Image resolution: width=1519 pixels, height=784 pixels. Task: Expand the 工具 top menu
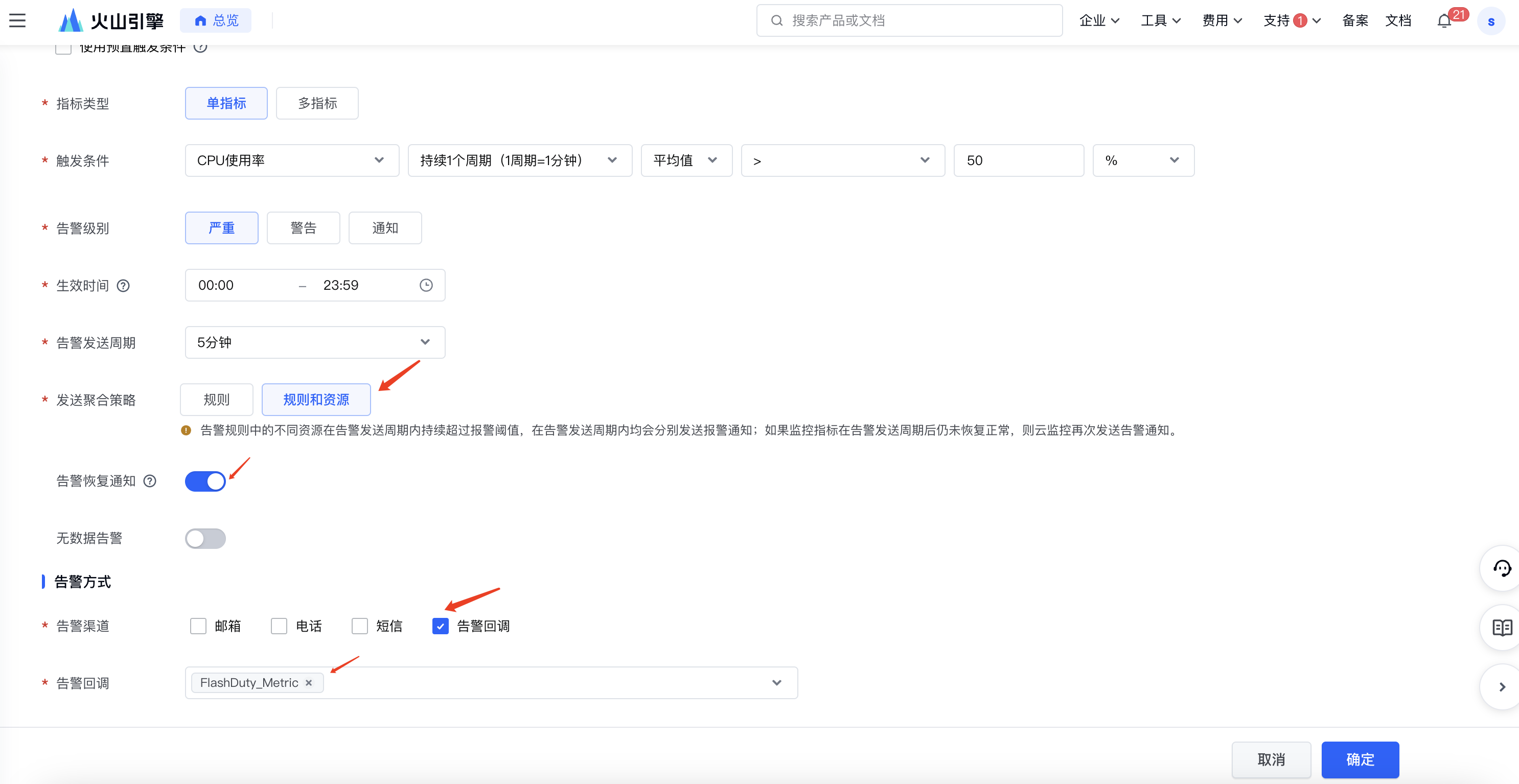[x=1161, y=20]
